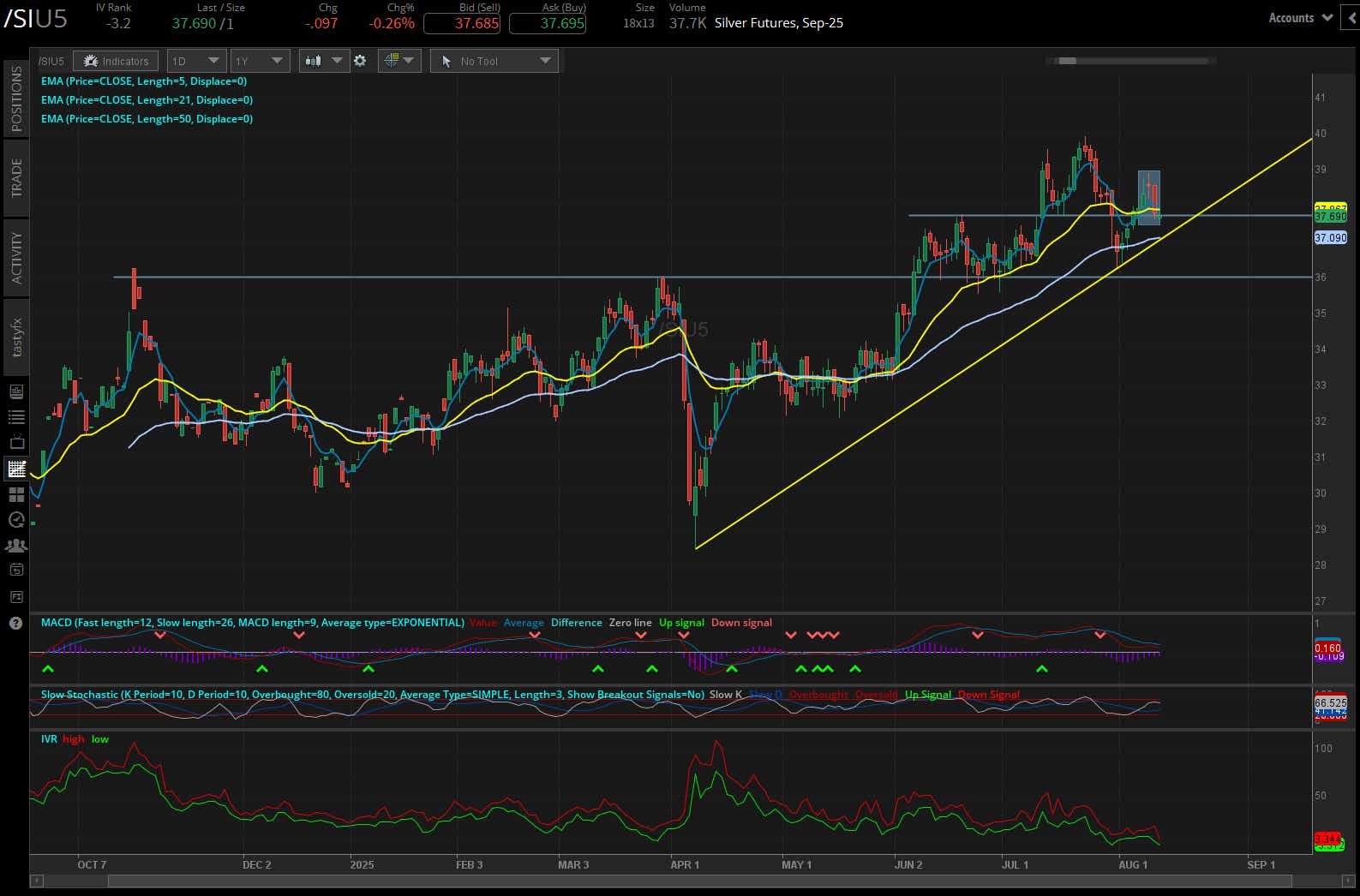Expand the No Tool drawing dropdown
1360x896 pixels.
(x=494, y=61)
